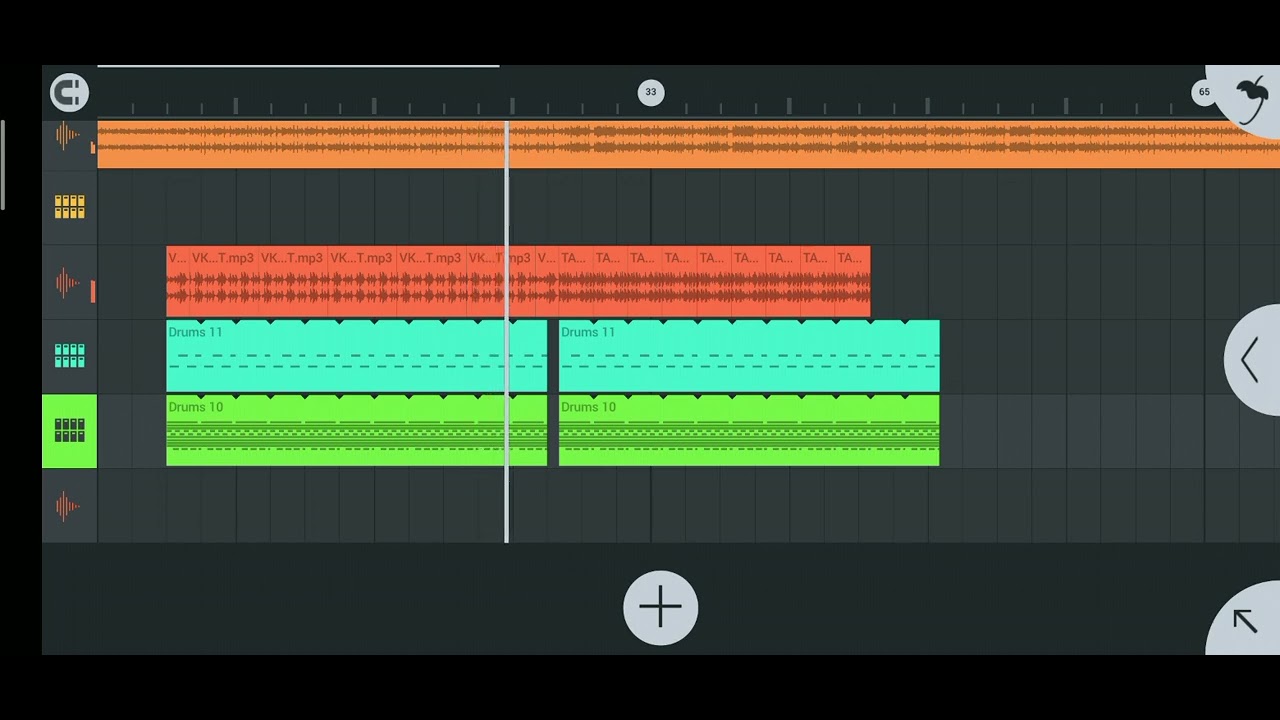
Task: Jump to bar 65 timeline marker
Action: [1204, 92]
